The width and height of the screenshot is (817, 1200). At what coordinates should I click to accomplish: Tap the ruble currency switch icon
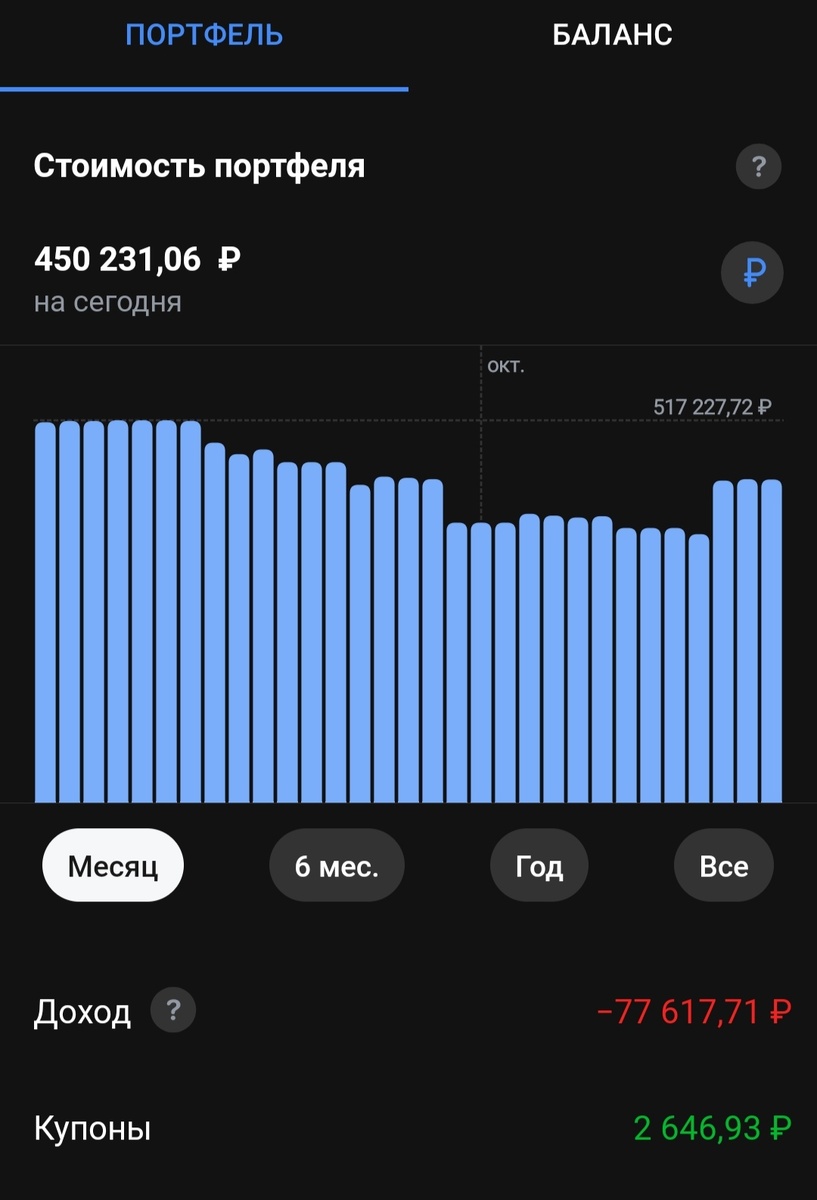click(752, 271)
